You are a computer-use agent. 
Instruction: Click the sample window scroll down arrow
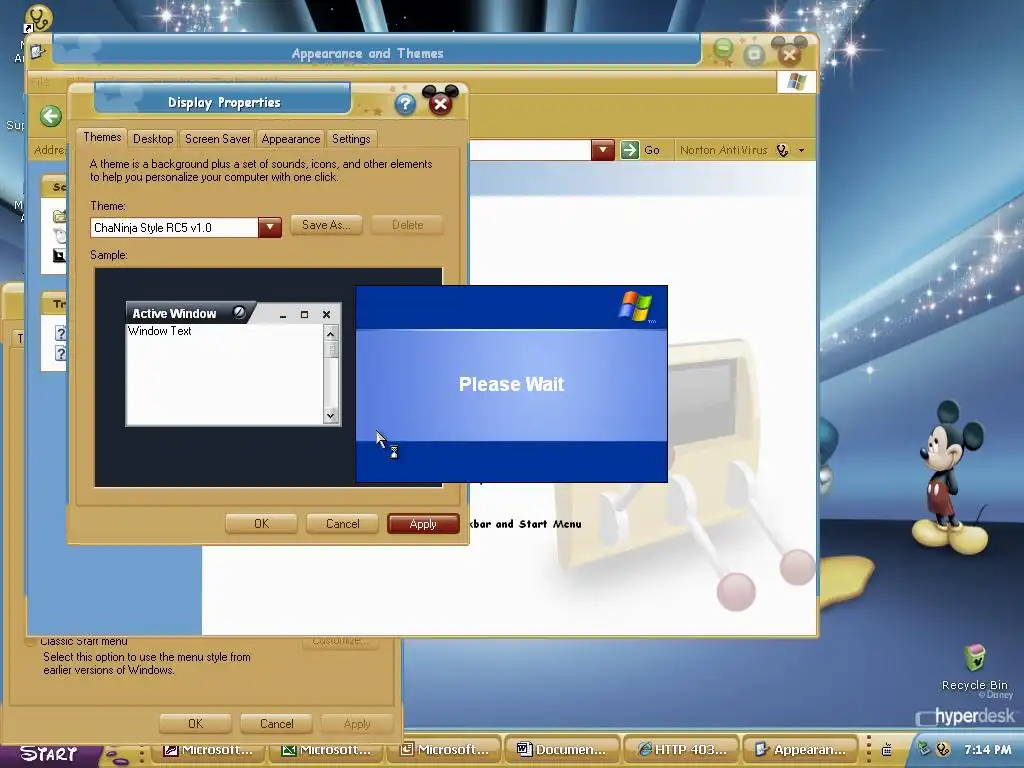pyautogui.click(x=330, y=415)
